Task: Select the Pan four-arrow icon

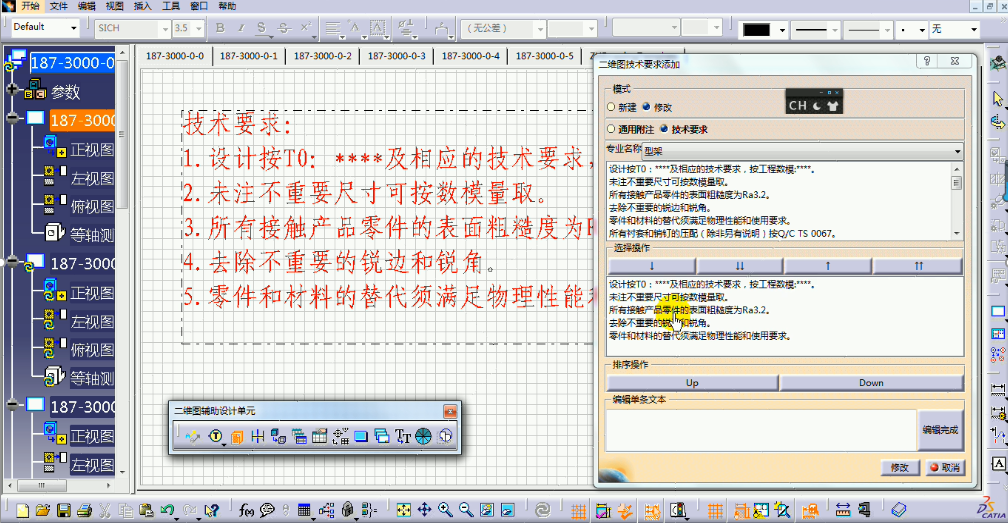Action: (424, 511)
